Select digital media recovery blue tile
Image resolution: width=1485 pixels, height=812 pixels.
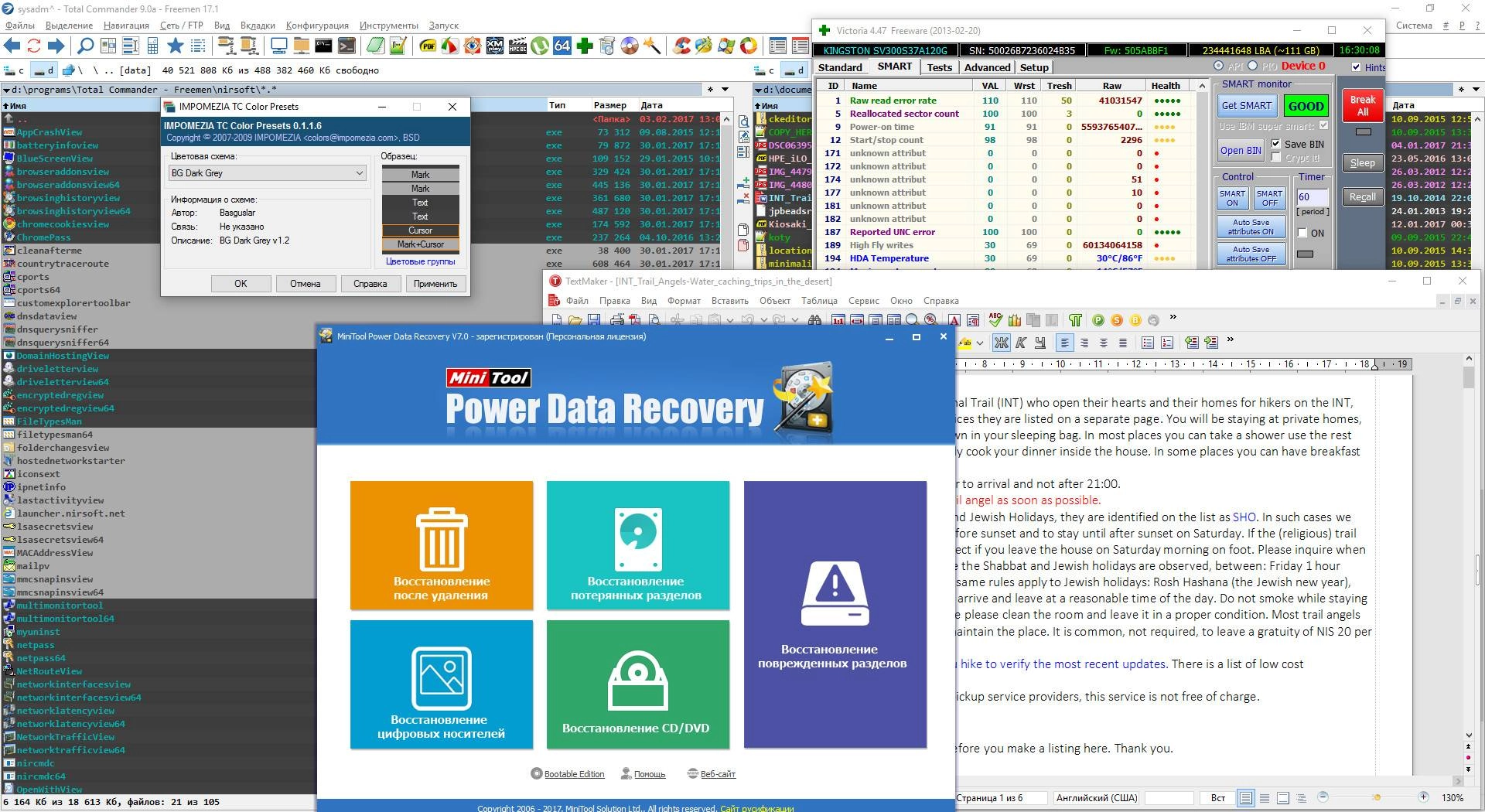coord(442,684)
